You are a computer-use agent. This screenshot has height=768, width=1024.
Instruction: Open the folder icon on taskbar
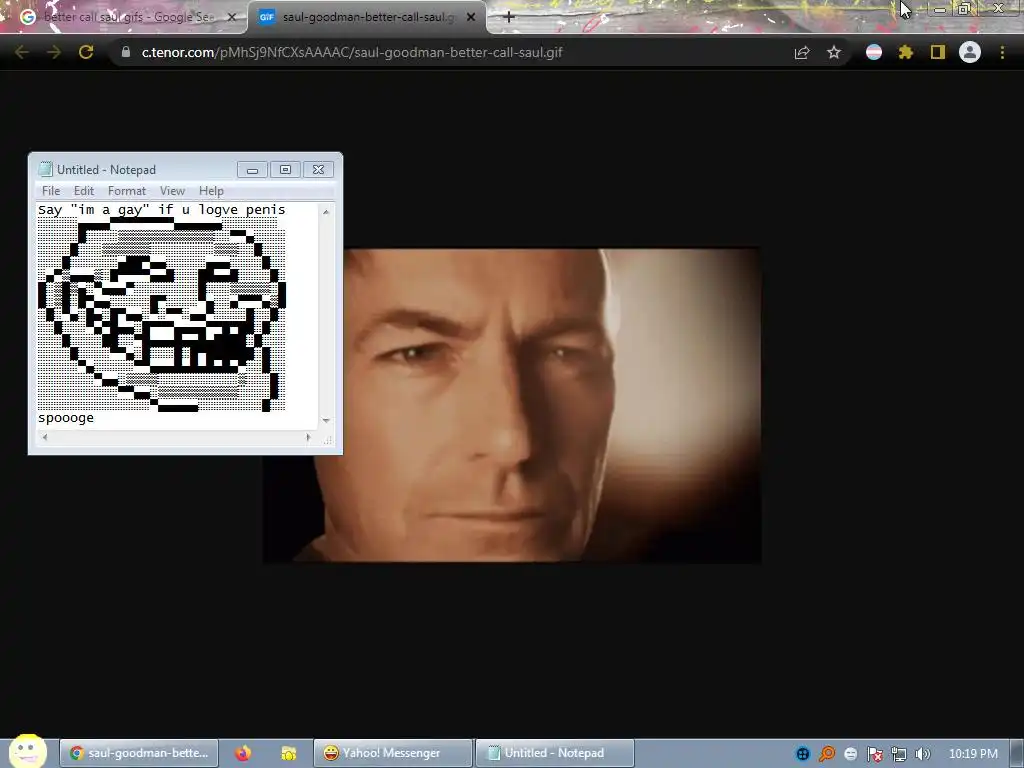[x=289, y=753]
